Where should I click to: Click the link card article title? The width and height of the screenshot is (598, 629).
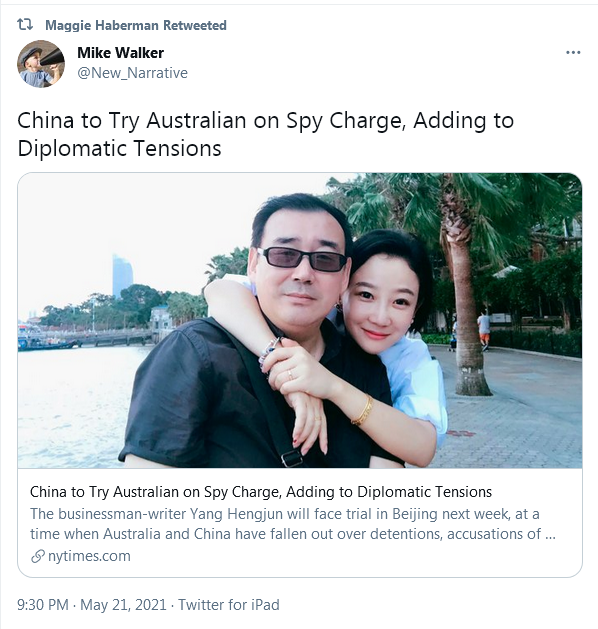261,492
